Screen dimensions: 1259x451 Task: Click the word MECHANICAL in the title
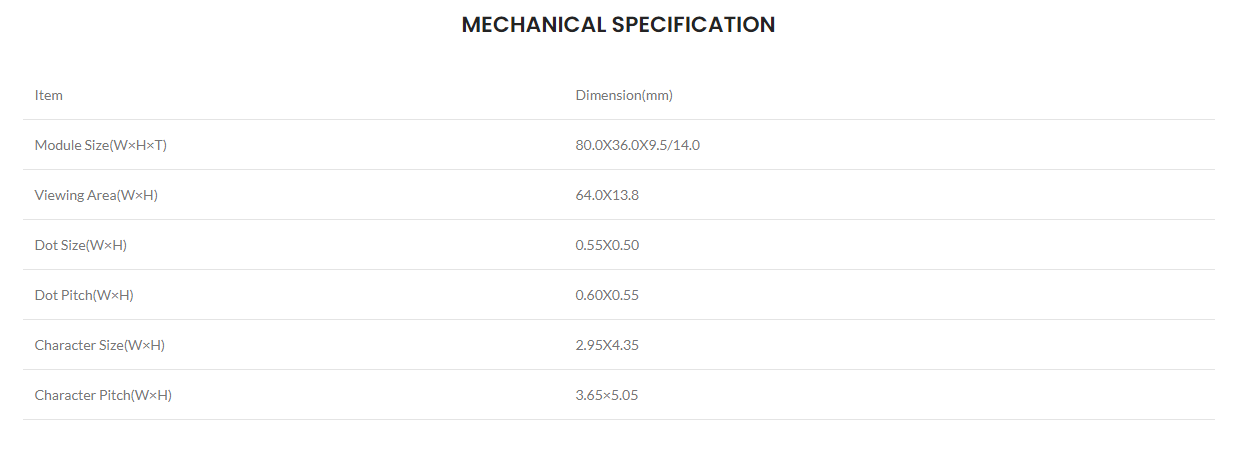click(533, 25)
